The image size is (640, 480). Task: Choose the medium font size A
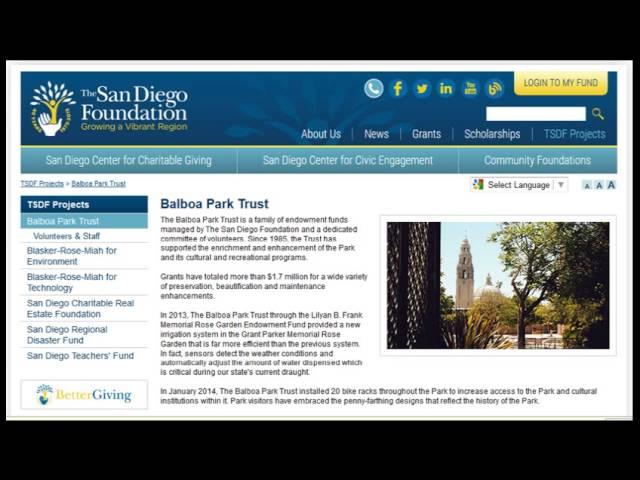coord(599,185)
